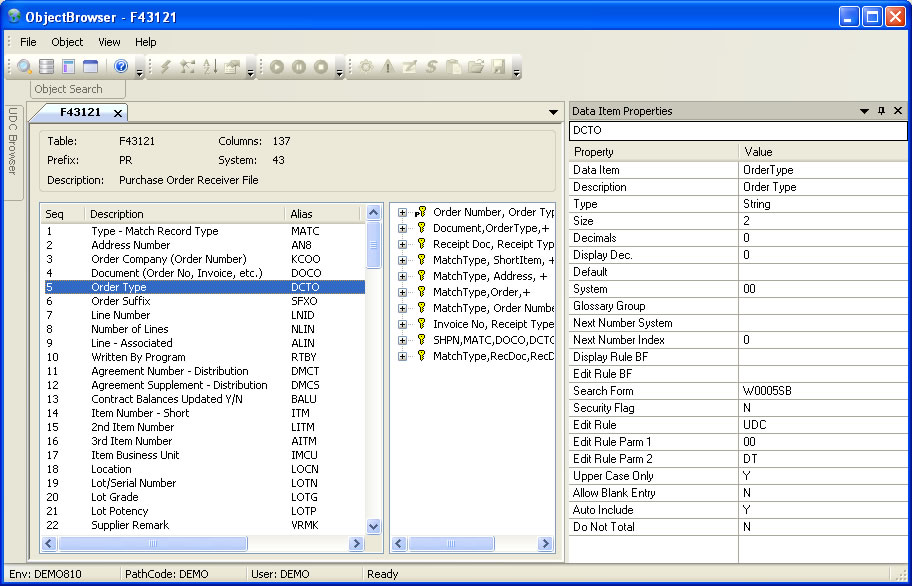This screenshot has width=912, height=586.
Task: Pin the Data Item Properties panel
Action: coord(881,111)
